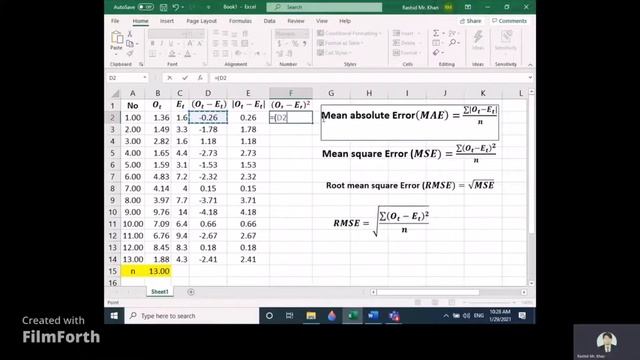Select the cell with value -1.78
This screenshot has height=360, width=640.
point(208,129)
